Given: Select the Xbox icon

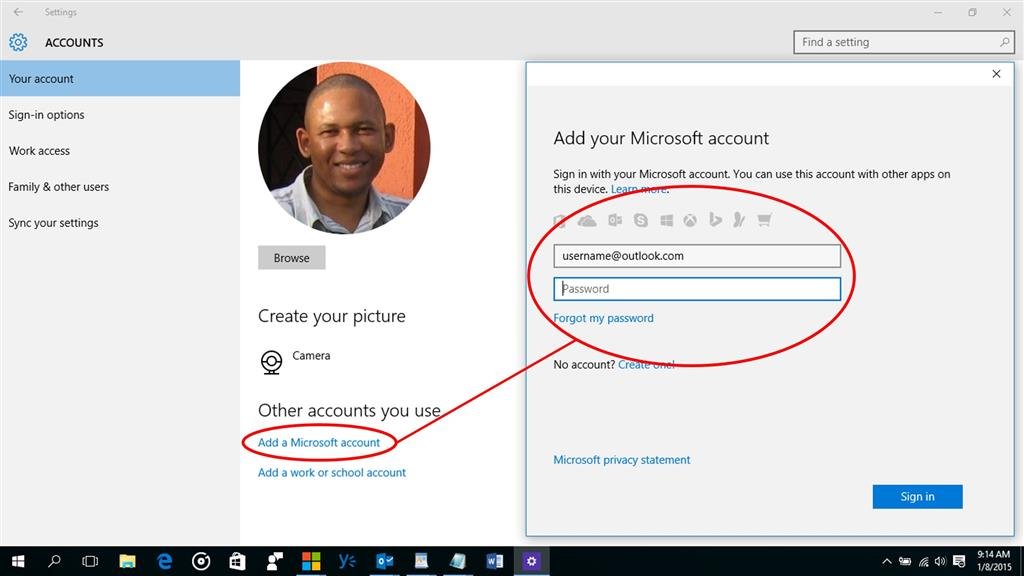Looking at the screenshot, I should [x=690, y=220].
